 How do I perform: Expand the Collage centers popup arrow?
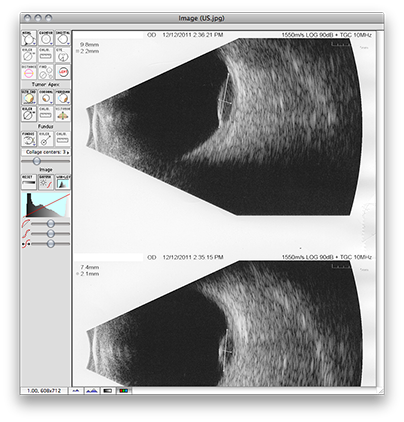(x=68, y=152)
